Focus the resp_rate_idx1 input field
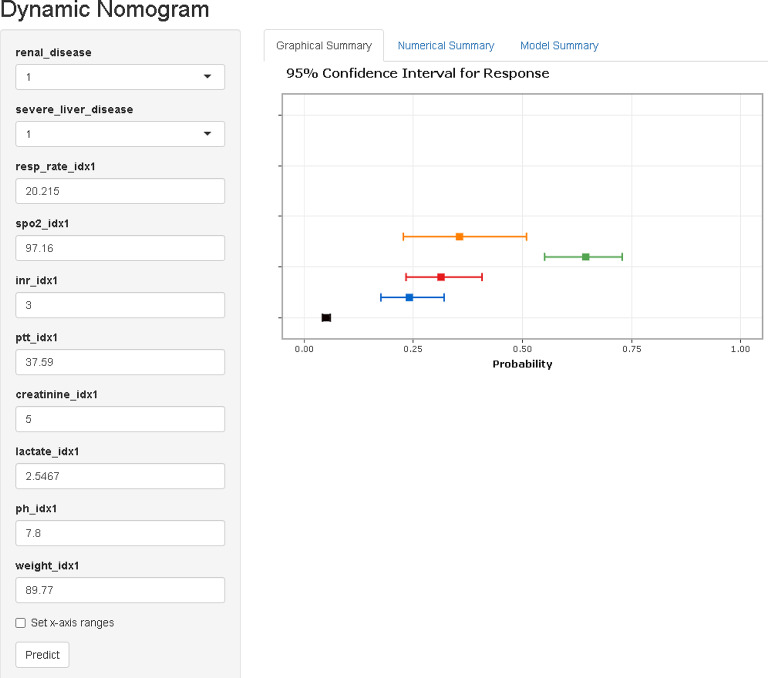The width and height of the screenshot is (768, 678). tap(120, 191)
